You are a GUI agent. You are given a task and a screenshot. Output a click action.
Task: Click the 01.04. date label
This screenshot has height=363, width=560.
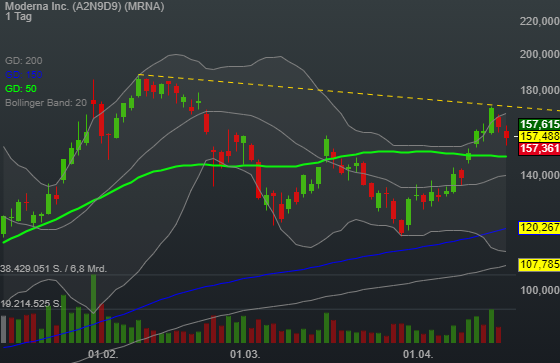418,354
